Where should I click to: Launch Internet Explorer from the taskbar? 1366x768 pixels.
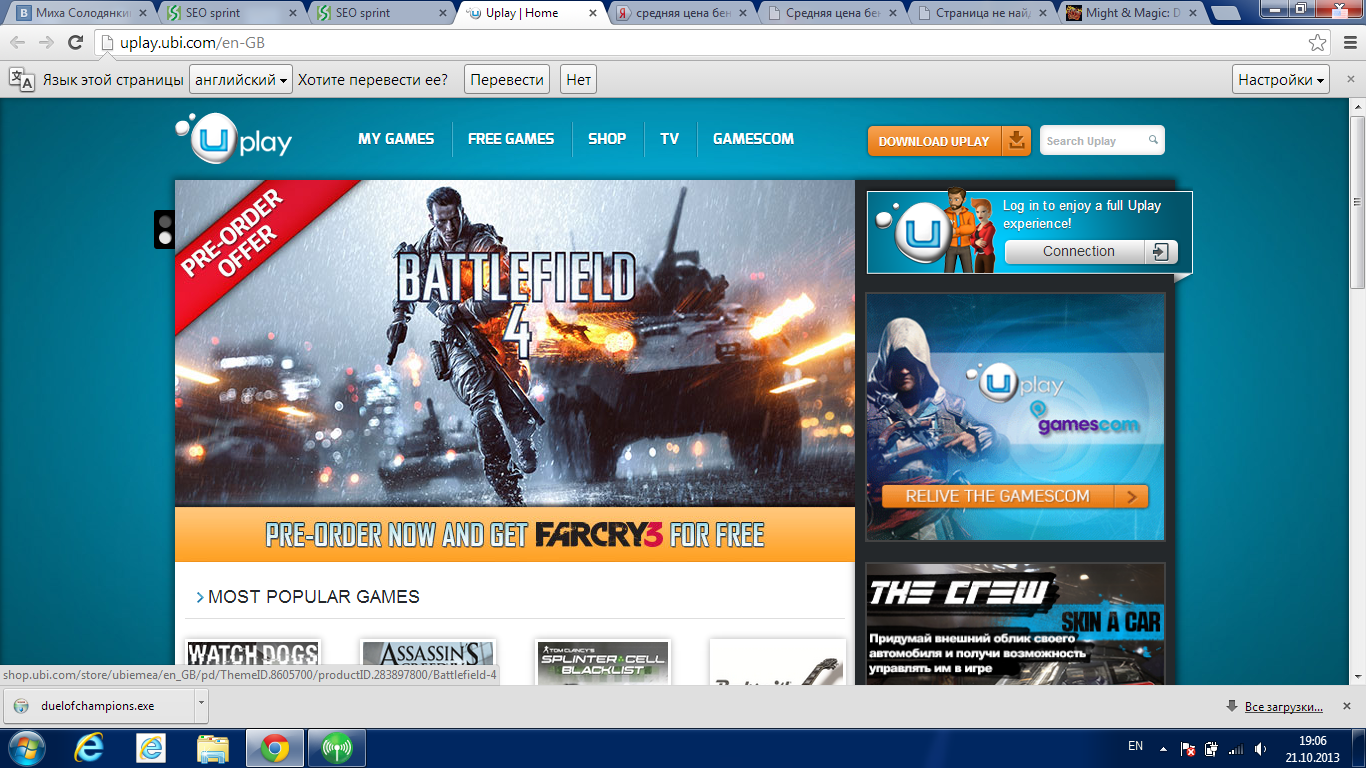pos(90,748)
